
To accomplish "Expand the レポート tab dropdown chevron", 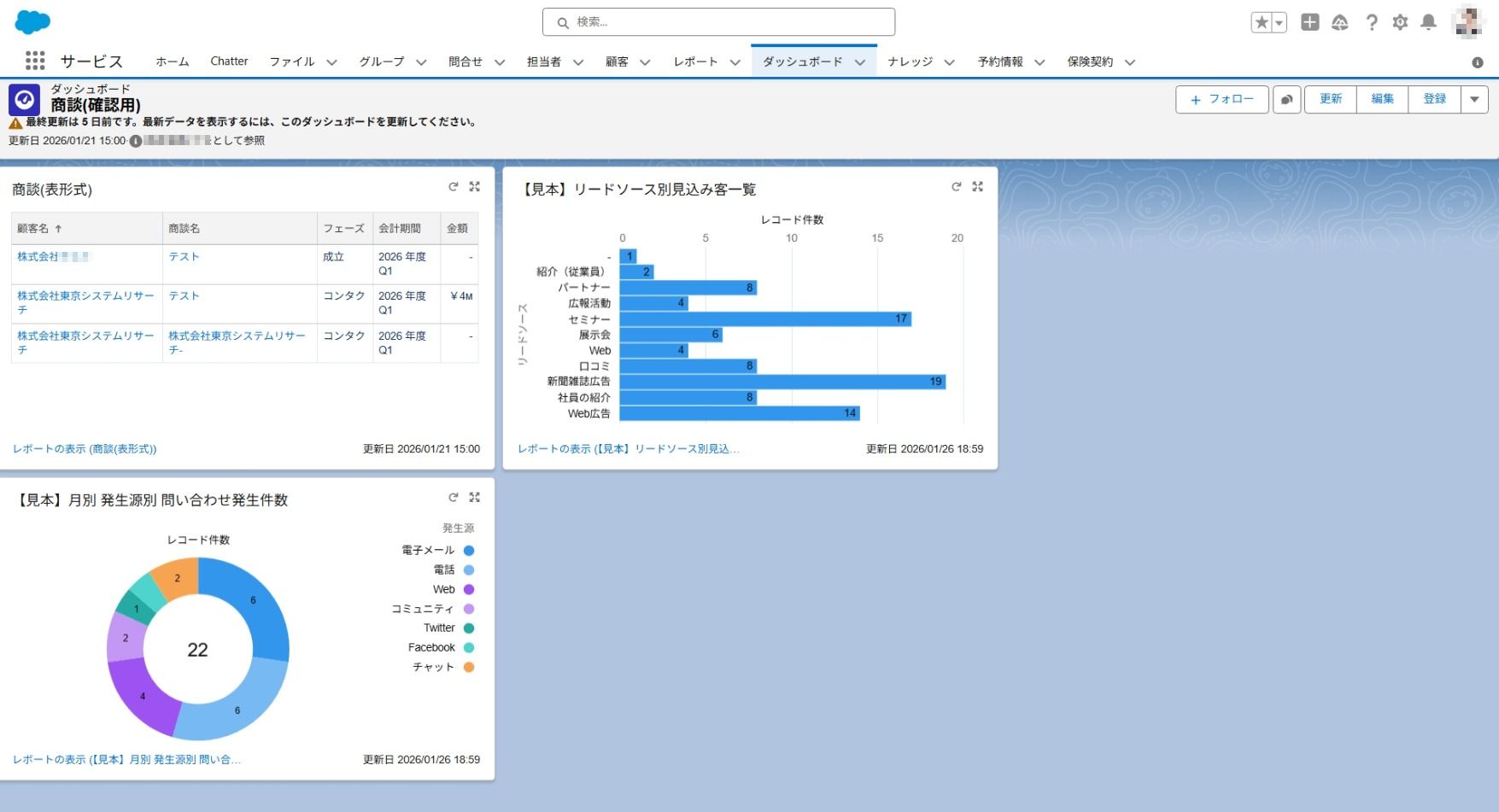I will click(x=735, y=62).
